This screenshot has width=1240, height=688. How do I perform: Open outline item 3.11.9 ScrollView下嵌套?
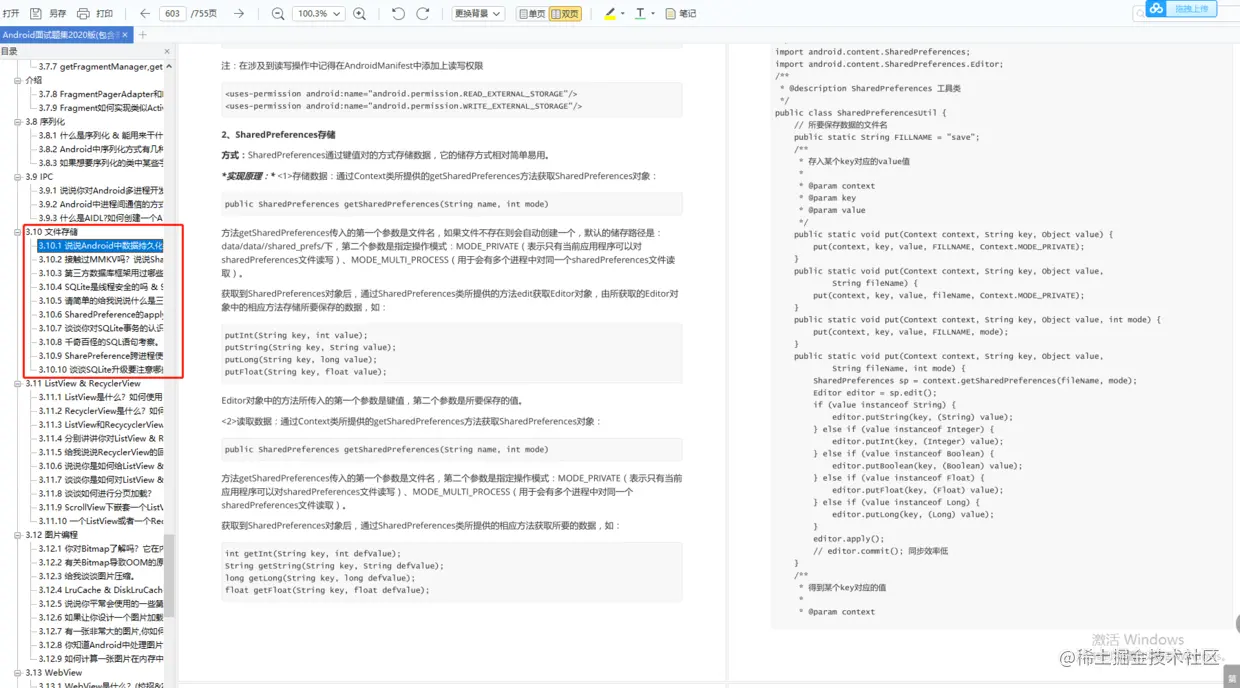100,507
